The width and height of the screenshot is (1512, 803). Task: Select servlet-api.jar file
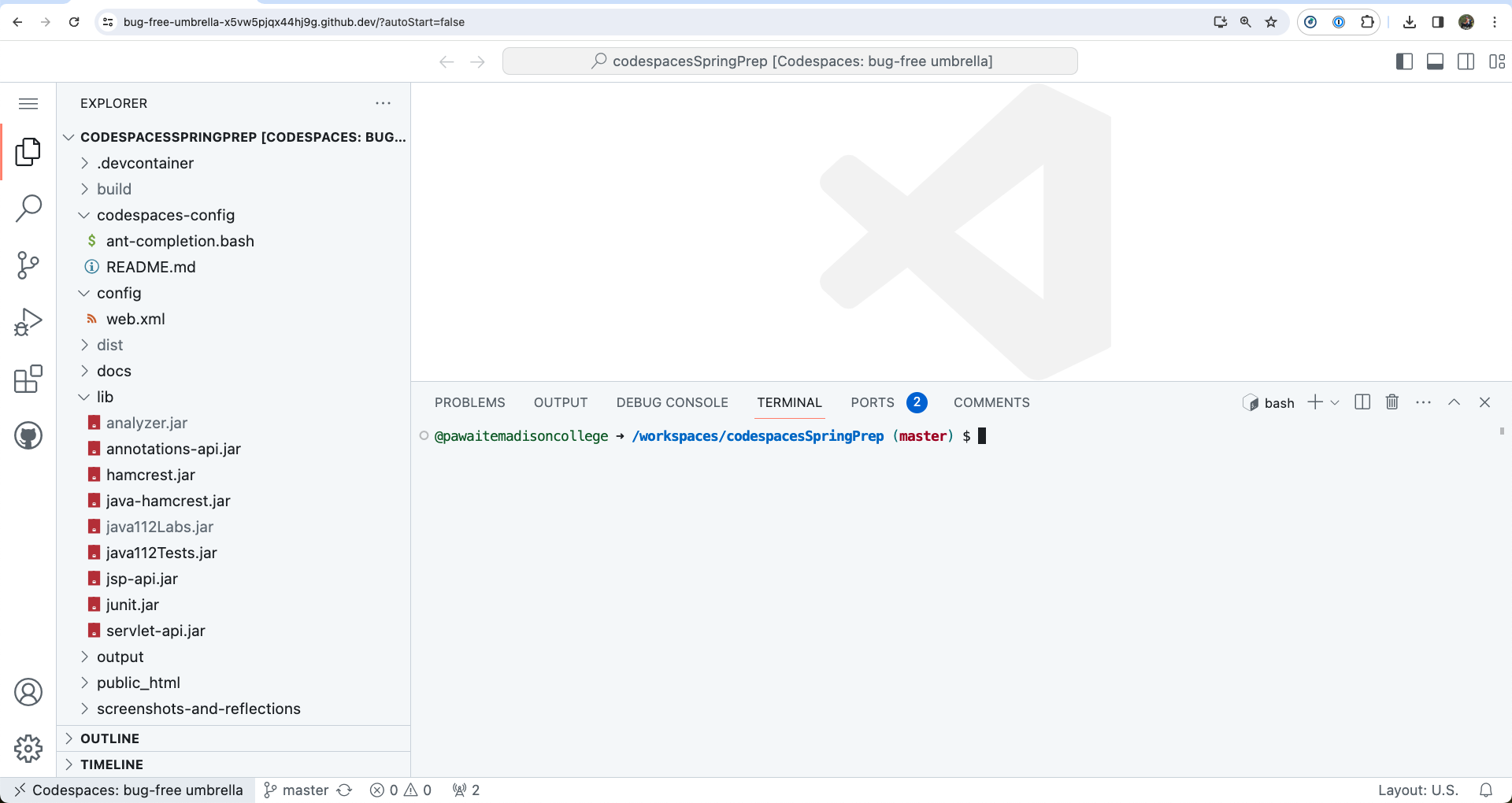coord(234,631)
